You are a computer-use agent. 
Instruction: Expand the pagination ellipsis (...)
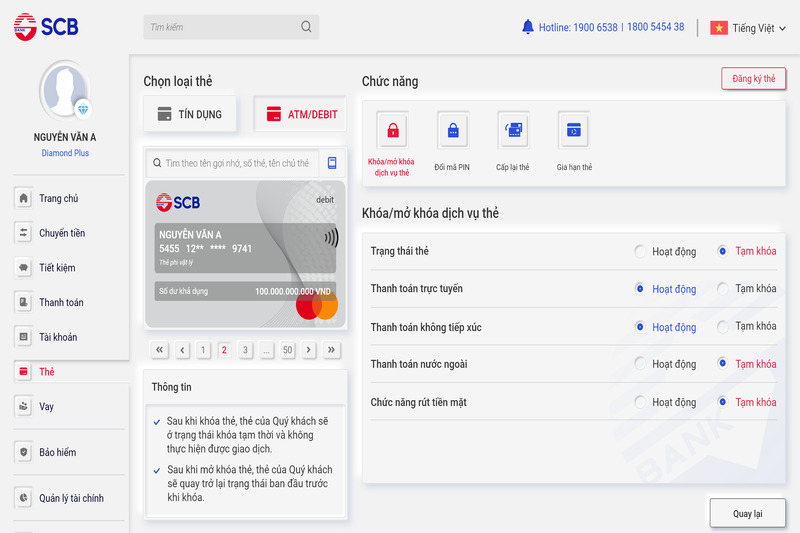click(266, 350)
